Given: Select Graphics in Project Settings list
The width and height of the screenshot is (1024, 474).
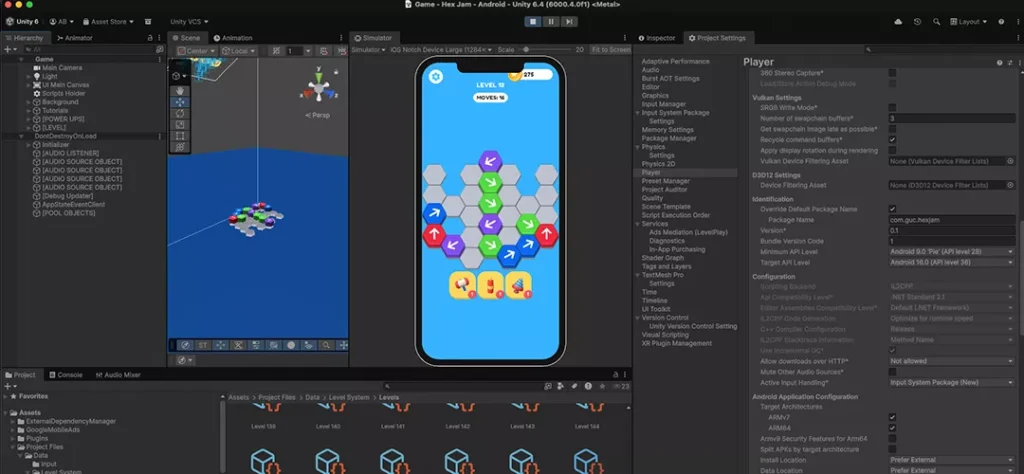Looking at the screenshot, I should [655, 95].
